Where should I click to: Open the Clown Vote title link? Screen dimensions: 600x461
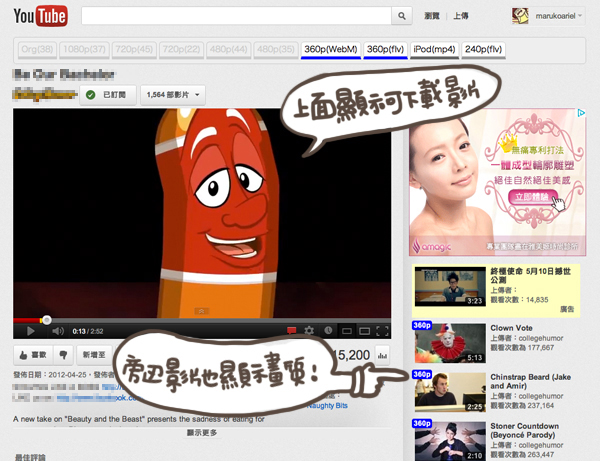click(x=511, y=328)
